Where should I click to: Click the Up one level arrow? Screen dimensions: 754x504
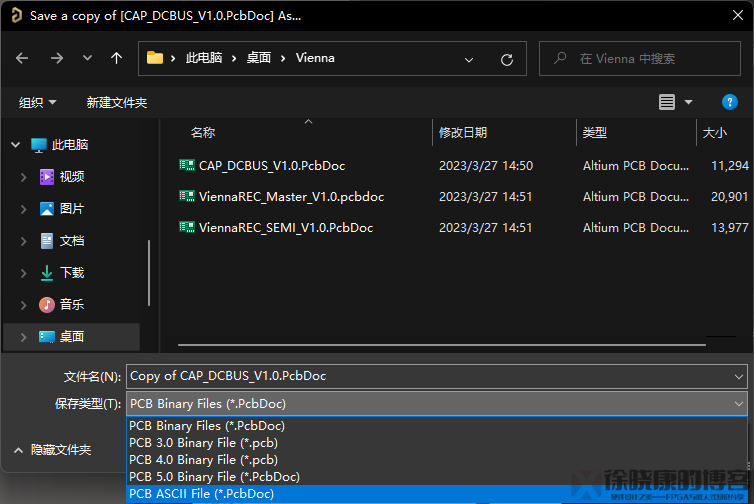click(x=116, y=58)
